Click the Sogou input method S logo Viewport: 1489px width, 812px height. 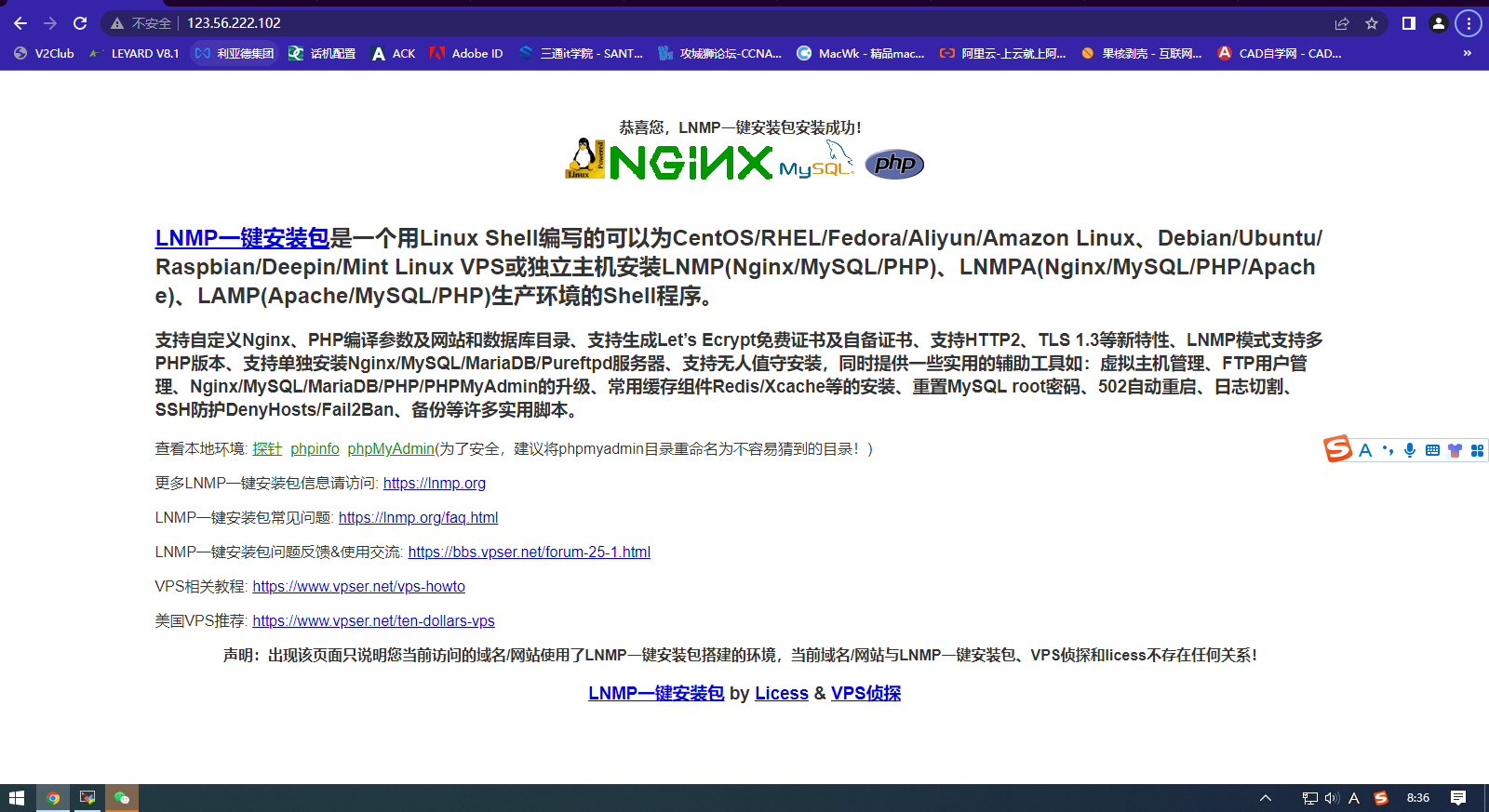1338,449
